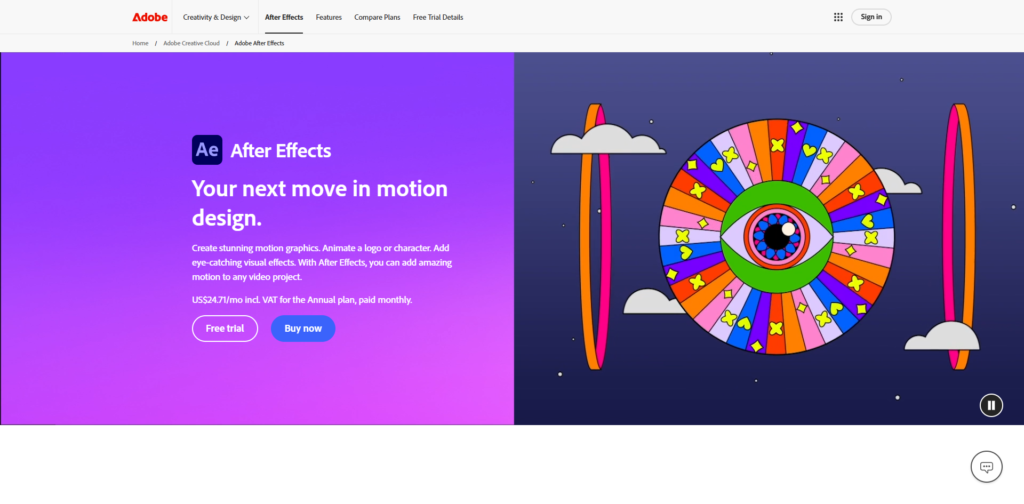Open the chat support bubble icon
The width and height of the screenshot is (1024, 504).
tap(986, 467)
